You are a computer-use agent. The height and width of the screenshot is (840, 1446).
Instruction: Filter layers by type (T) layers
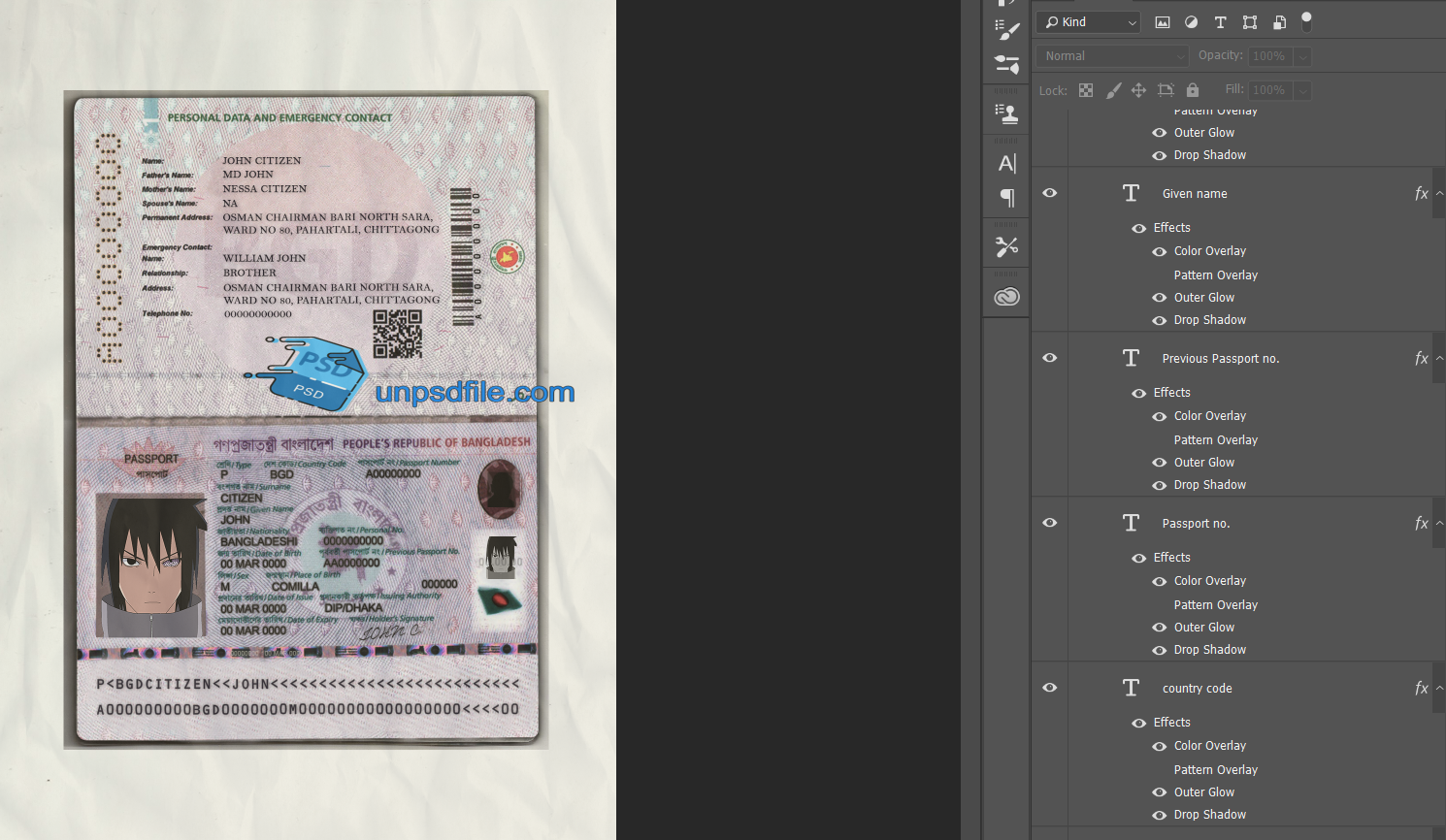[x=1220, y=22]
